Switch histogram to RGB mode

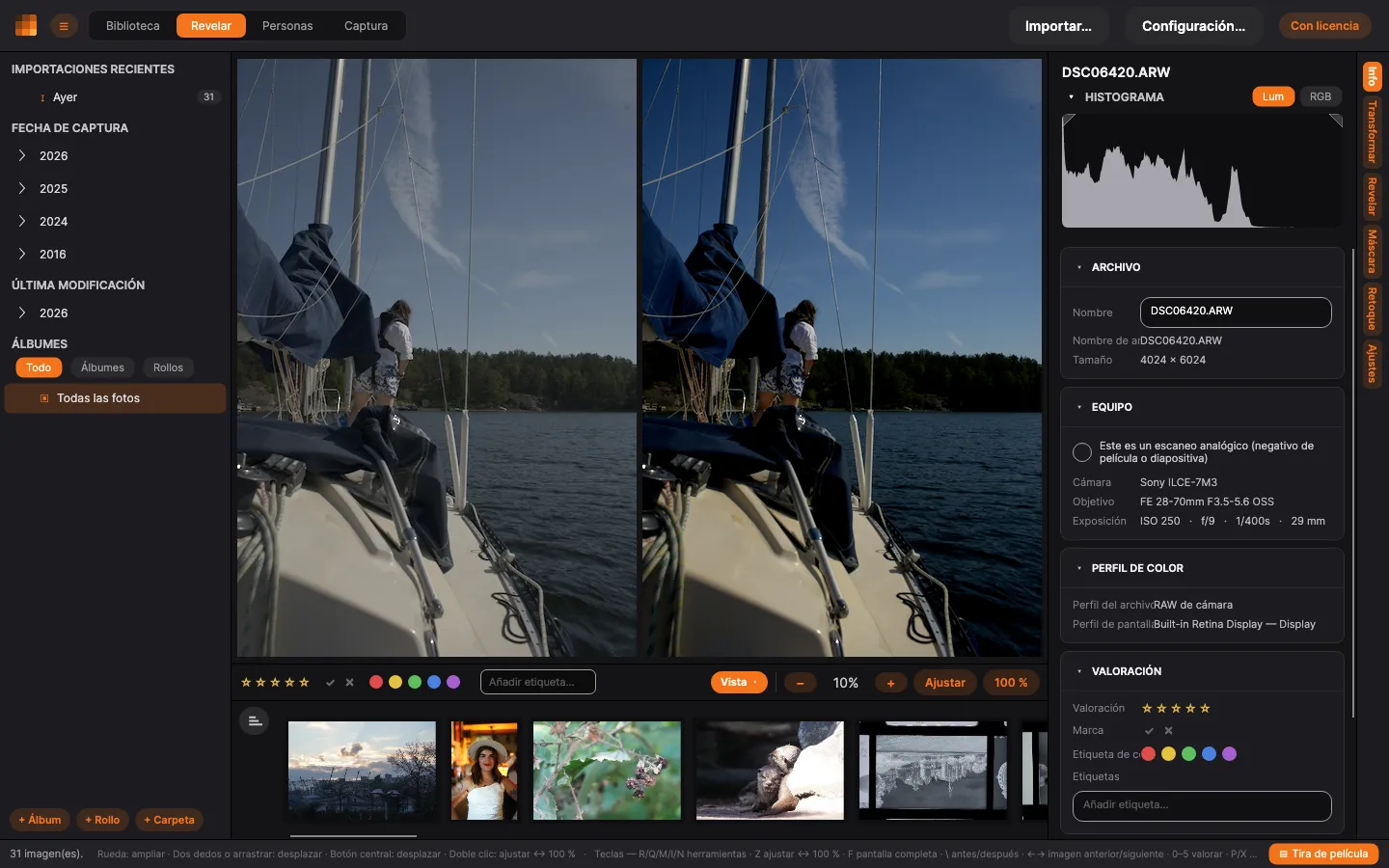pyautogui.click(x=1321, y=96)
